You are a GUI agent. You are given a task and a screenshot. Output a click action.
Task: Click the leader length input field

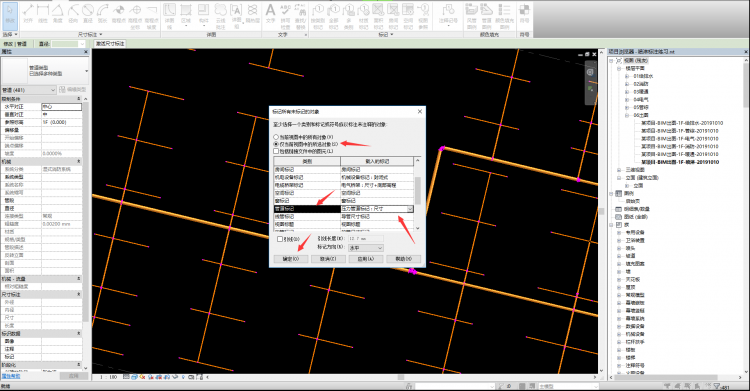click(365, 238)
